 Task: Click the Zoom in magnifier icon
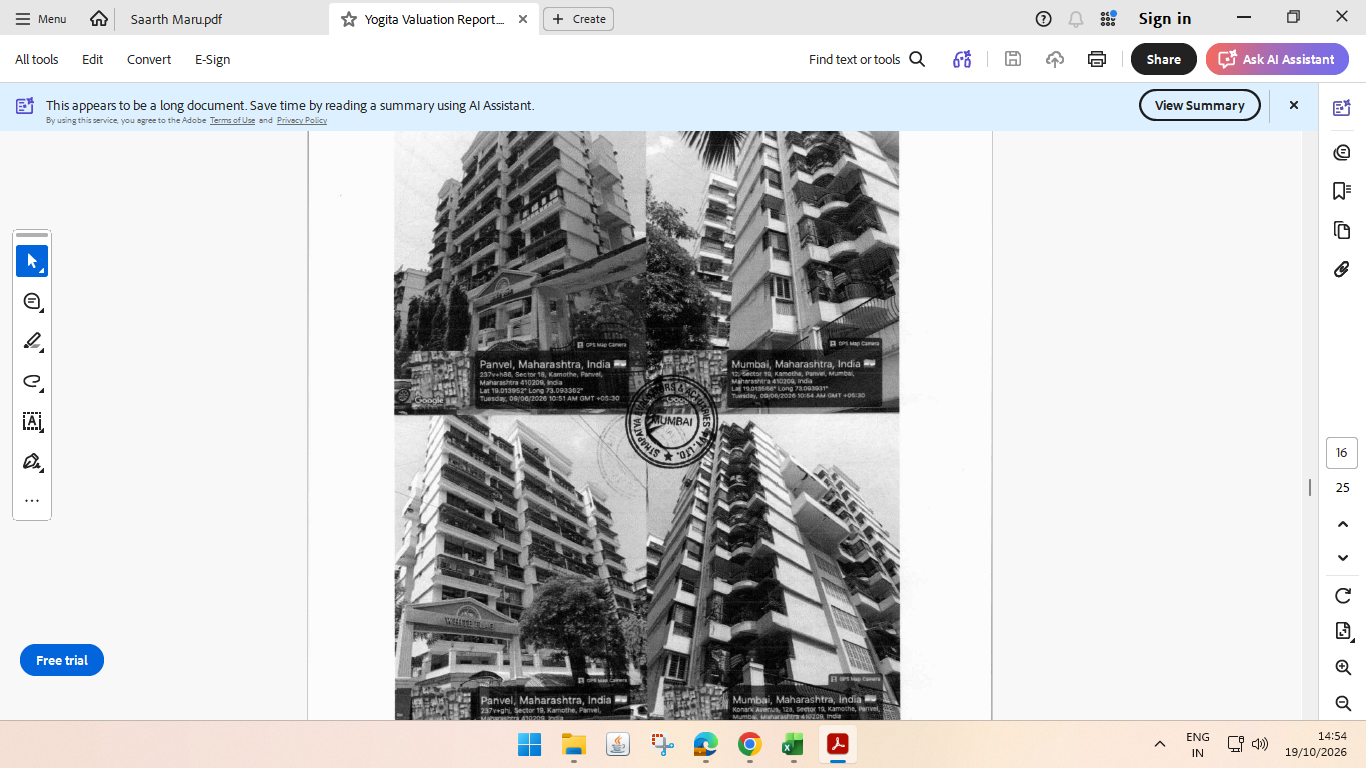1343,668
